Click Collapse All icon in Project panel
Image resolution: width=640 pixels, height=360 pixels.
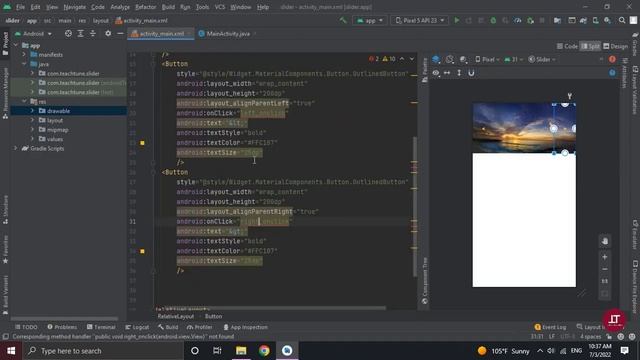point(93,33)
